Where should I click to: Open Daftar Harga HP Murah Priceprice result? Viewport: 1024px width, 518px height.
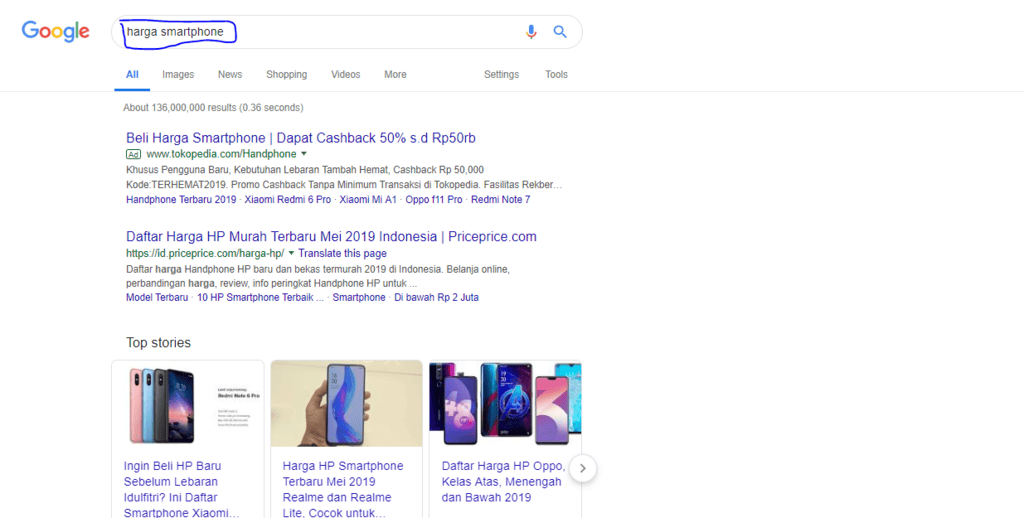tap(331, 236)
